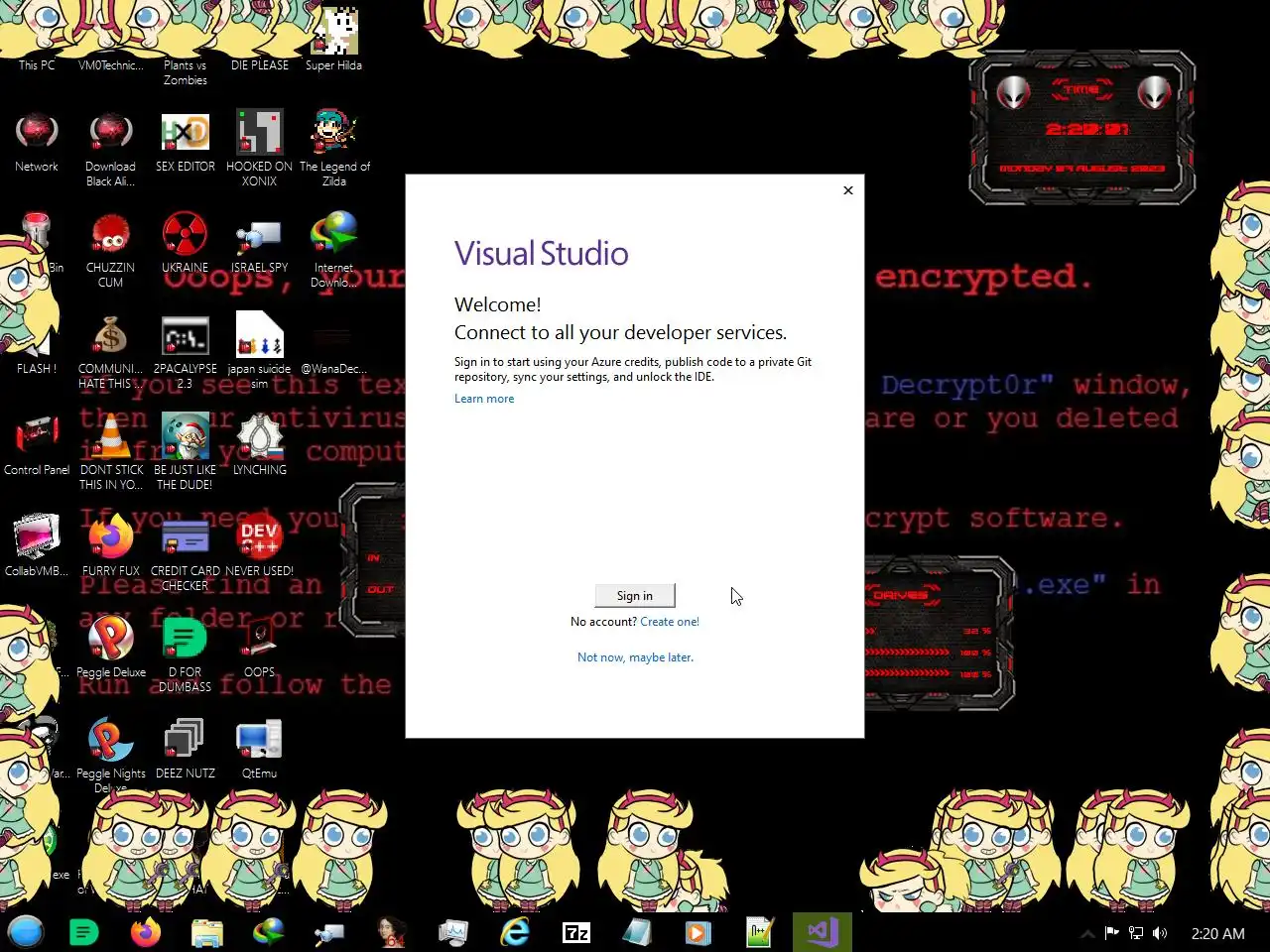Open the Control Panel desktop icon
1270x952 pixels.
(x=37, y=445)
